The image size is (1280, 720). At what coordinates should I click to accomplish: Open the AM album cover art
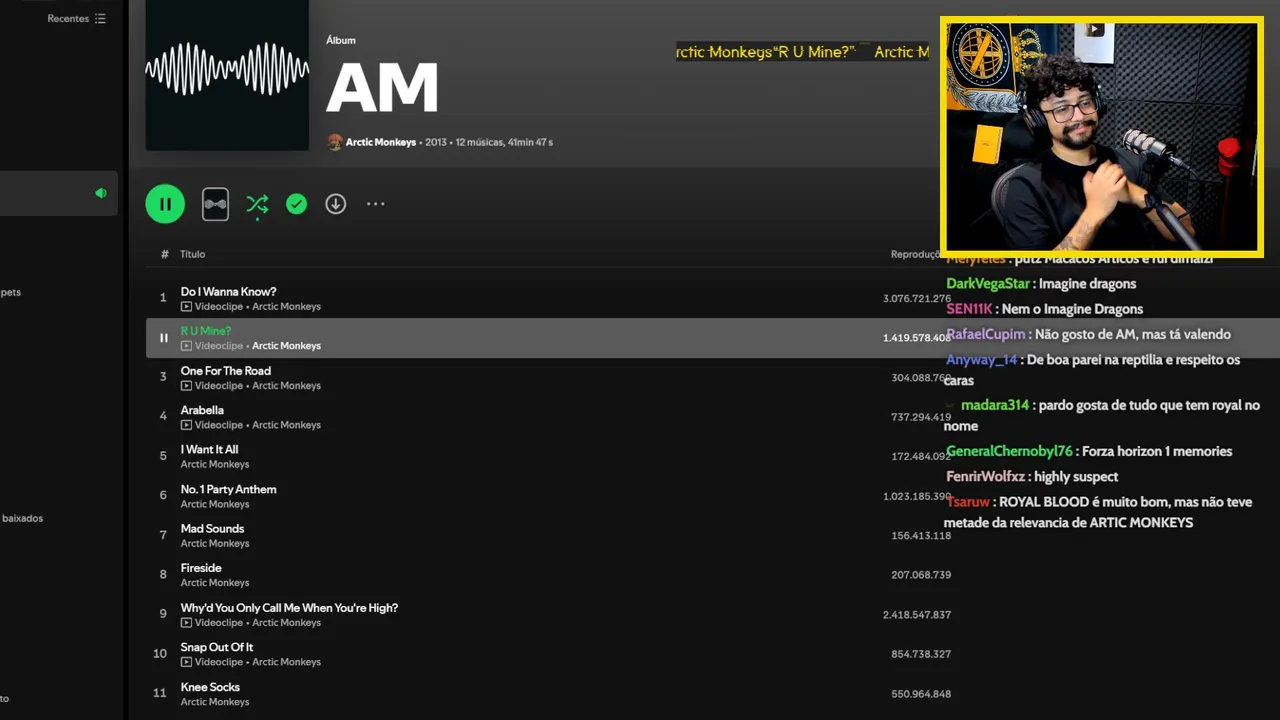coord(227,75)
